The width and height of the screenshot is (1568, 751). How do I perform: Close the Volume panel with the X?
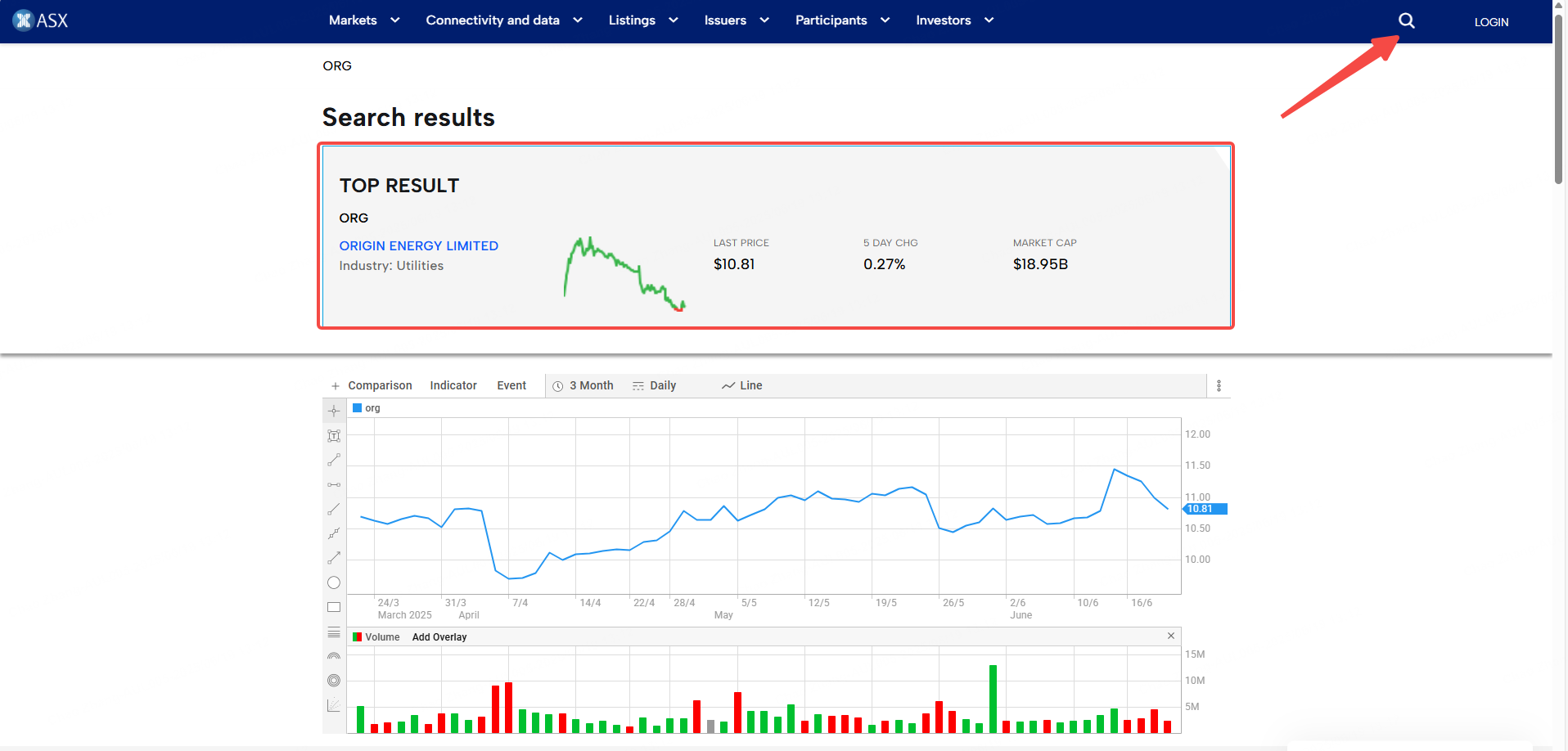point(1171,636)
